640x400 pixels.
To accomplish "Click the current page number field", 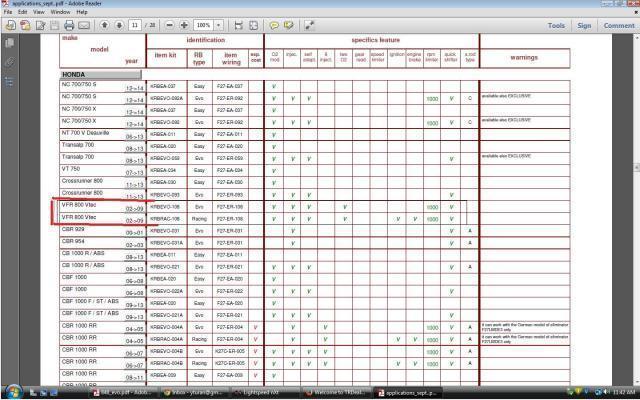I will pyautogui.click(x=134, y=25).
